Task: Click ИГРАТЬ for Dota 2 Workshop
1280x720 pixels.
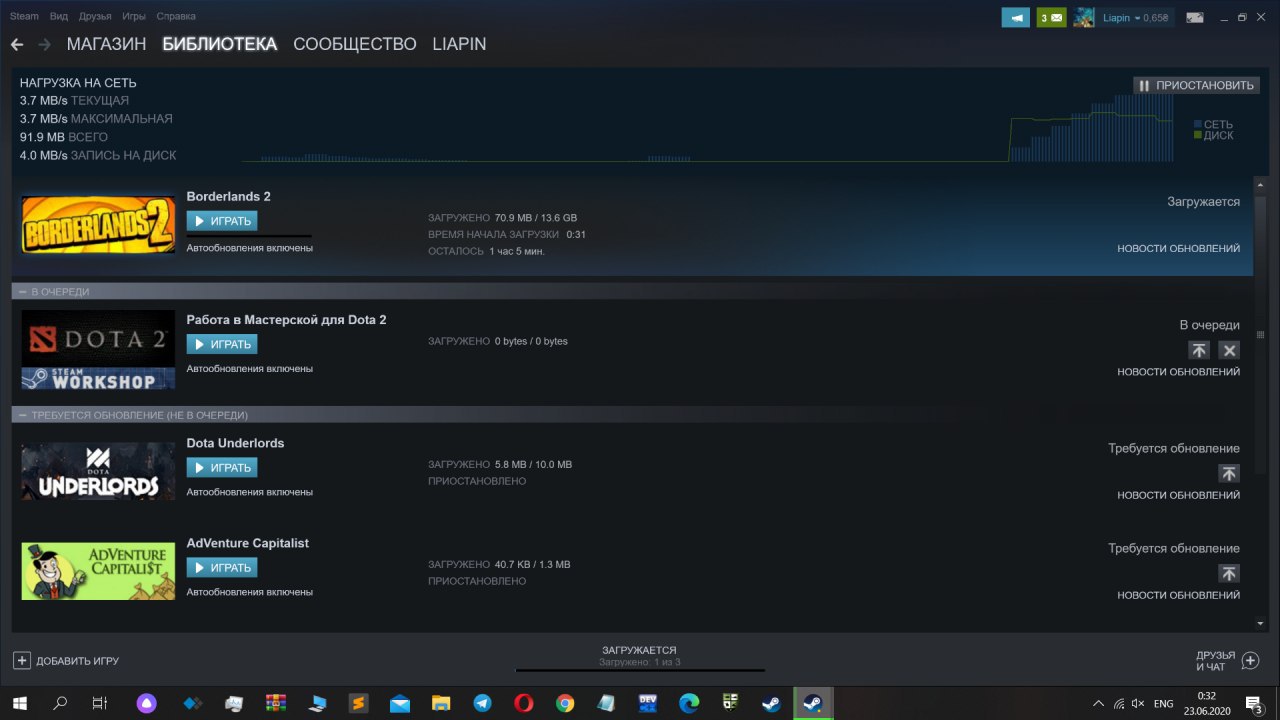Action: pyautogui.click(x=222, y=344)
